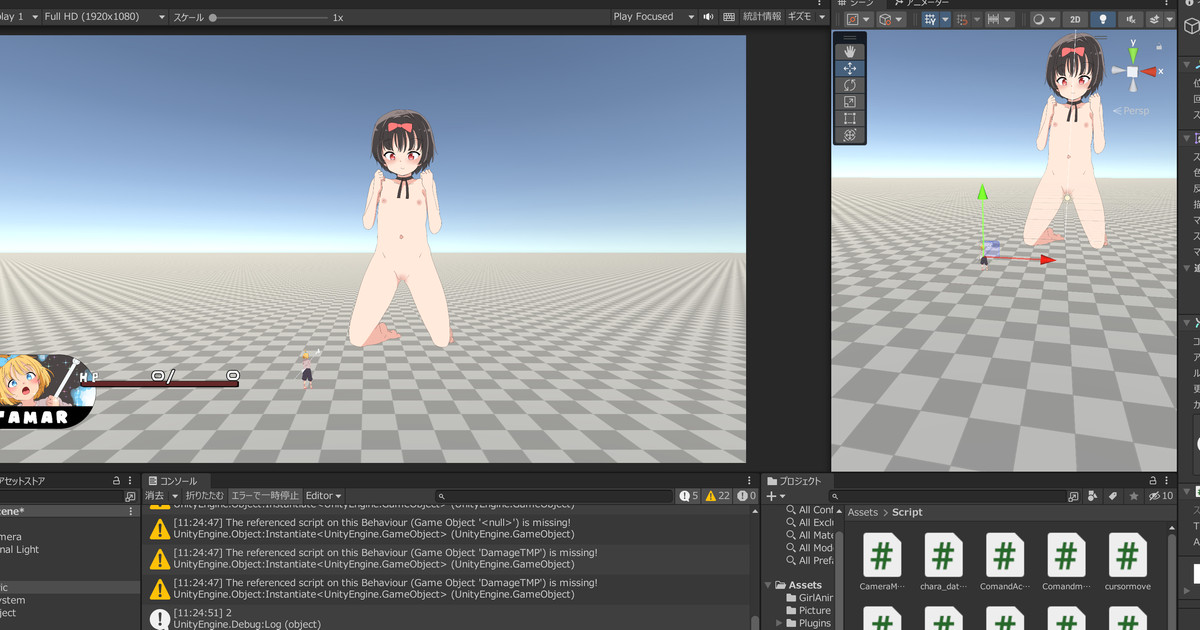Image resolution: width=1200 pixels, height=630 pixels.
Task: Collapse the Assets folder tree arrow
Action: coord(769,585)
